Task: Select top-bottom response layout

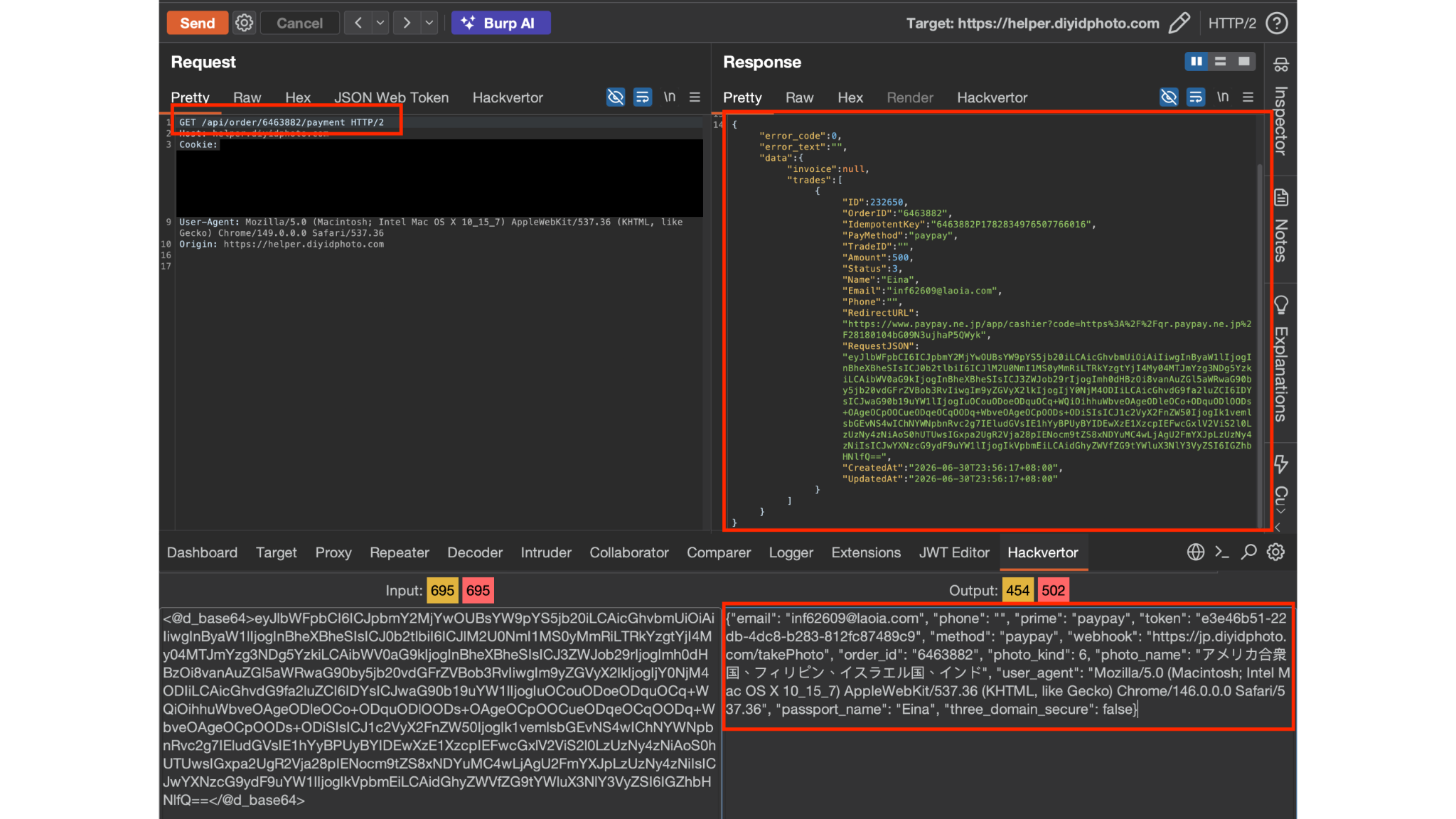Action: (1220, 62)
